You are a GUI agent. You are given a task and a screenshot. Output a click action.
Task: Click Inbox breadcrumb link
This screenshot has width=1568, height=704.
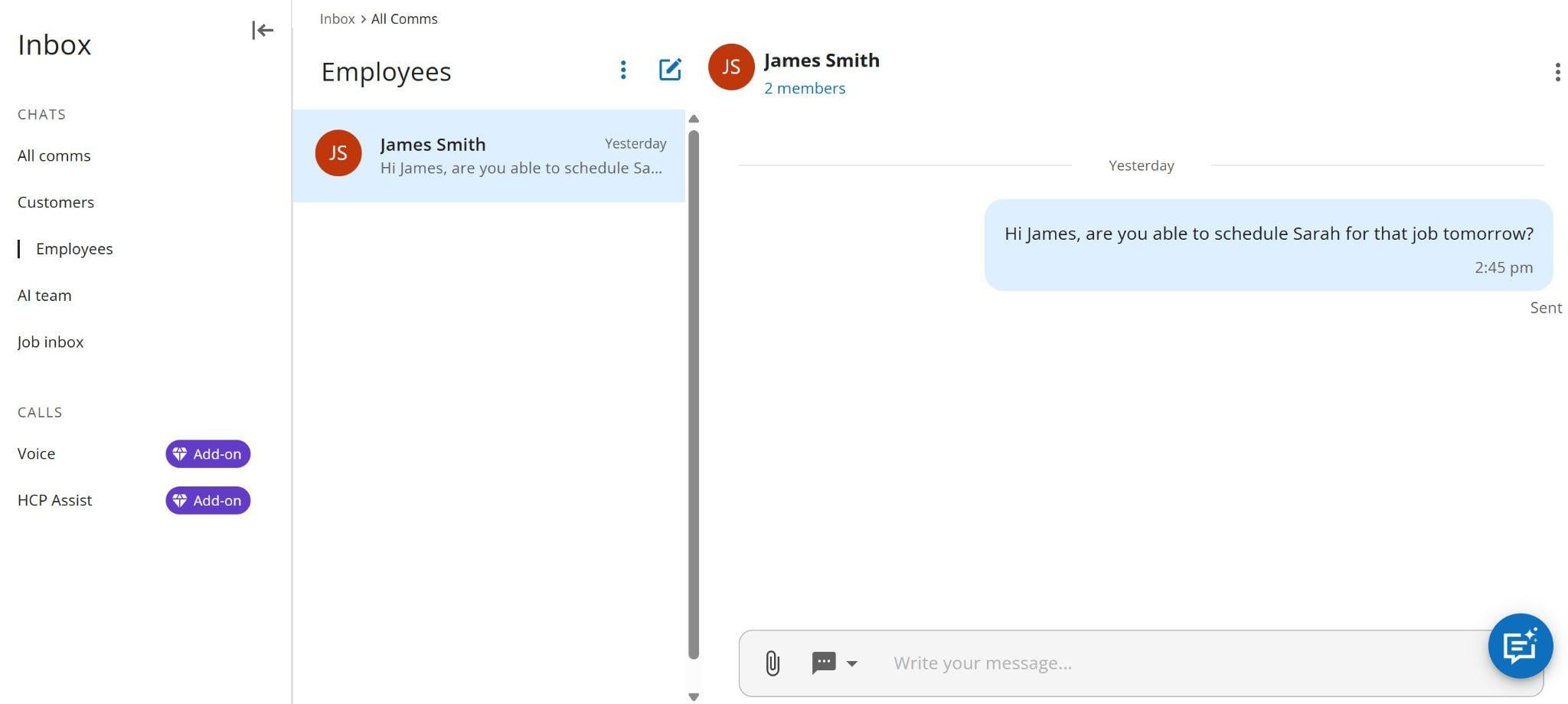[337, 19]
